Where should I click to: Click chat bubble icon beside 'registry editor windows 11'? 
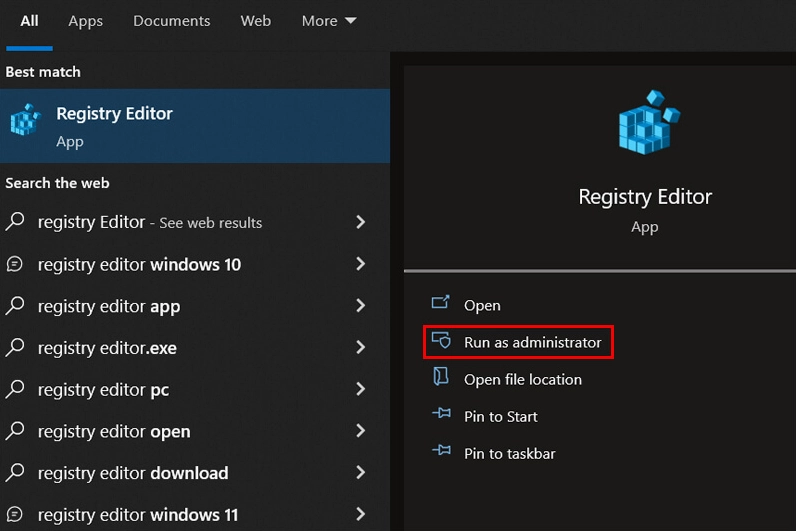(x=15, y=514)
